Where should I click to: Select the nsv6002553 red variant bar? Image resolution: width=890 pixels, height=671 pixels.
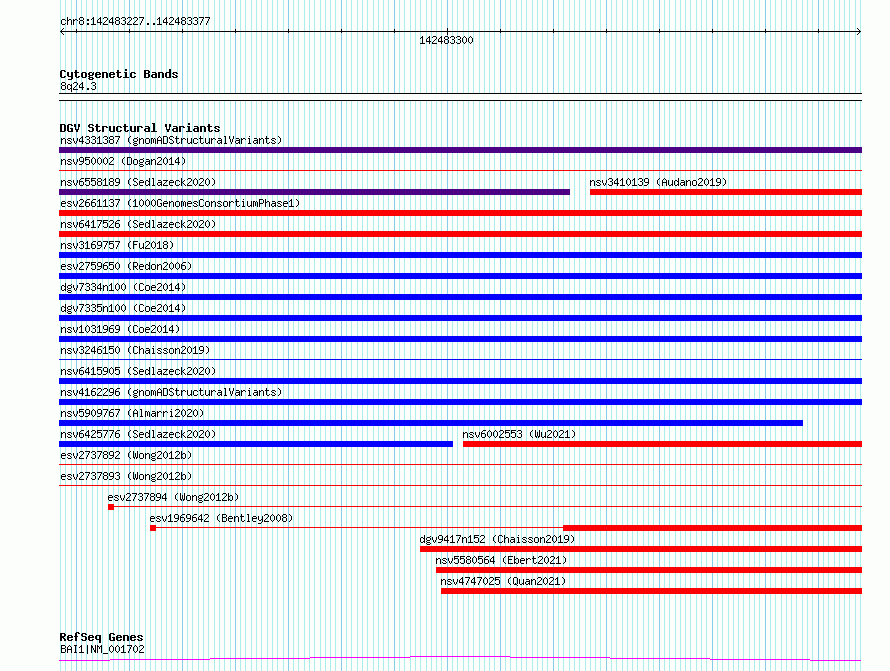(662, 444)
